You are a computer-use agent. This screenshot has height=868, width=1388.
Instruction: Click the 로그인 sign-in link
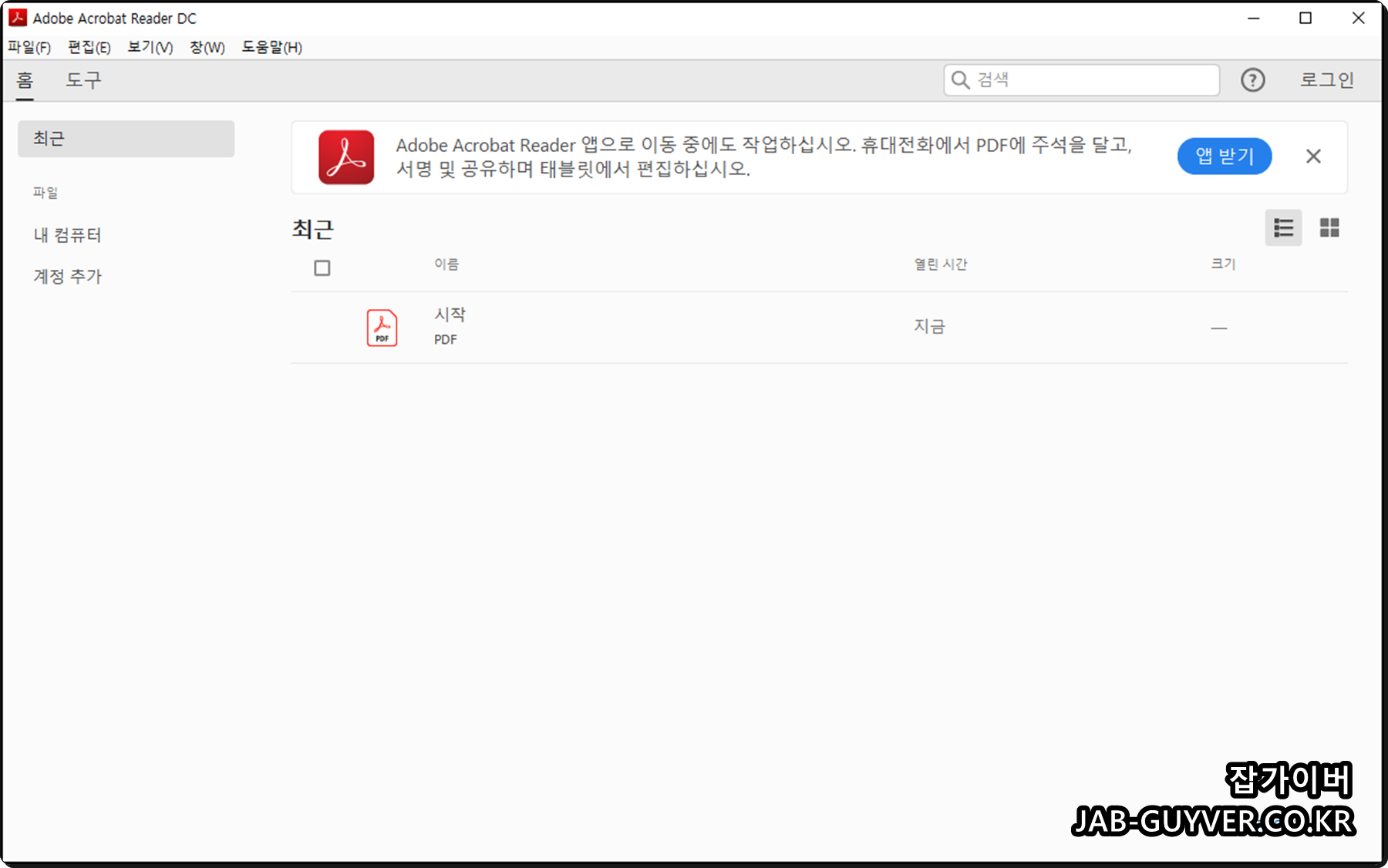point(1327,79)
